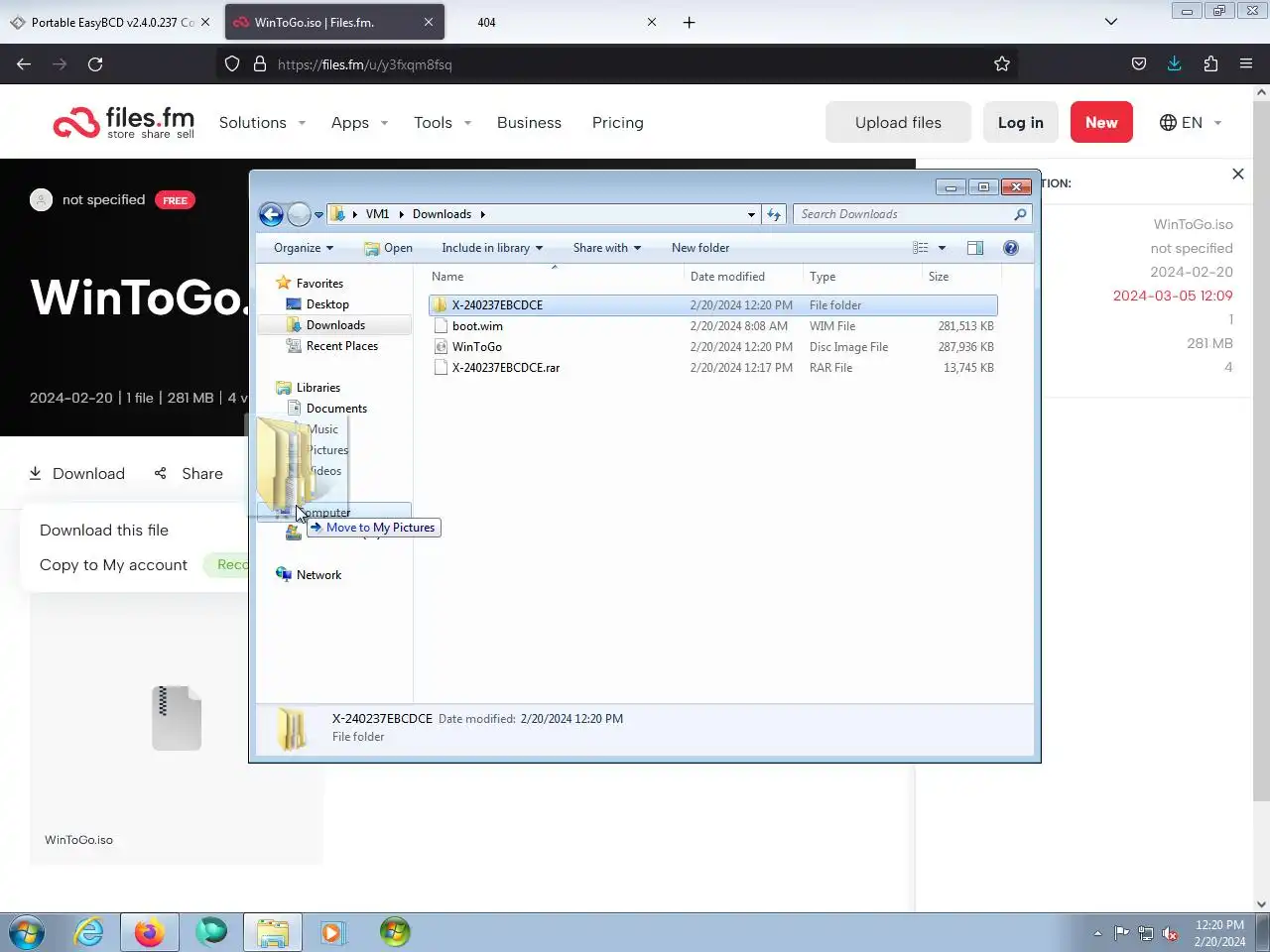1270x952 pixels.
Task: Open Favorites in navigation pane
Action: [x=319, y=284]
